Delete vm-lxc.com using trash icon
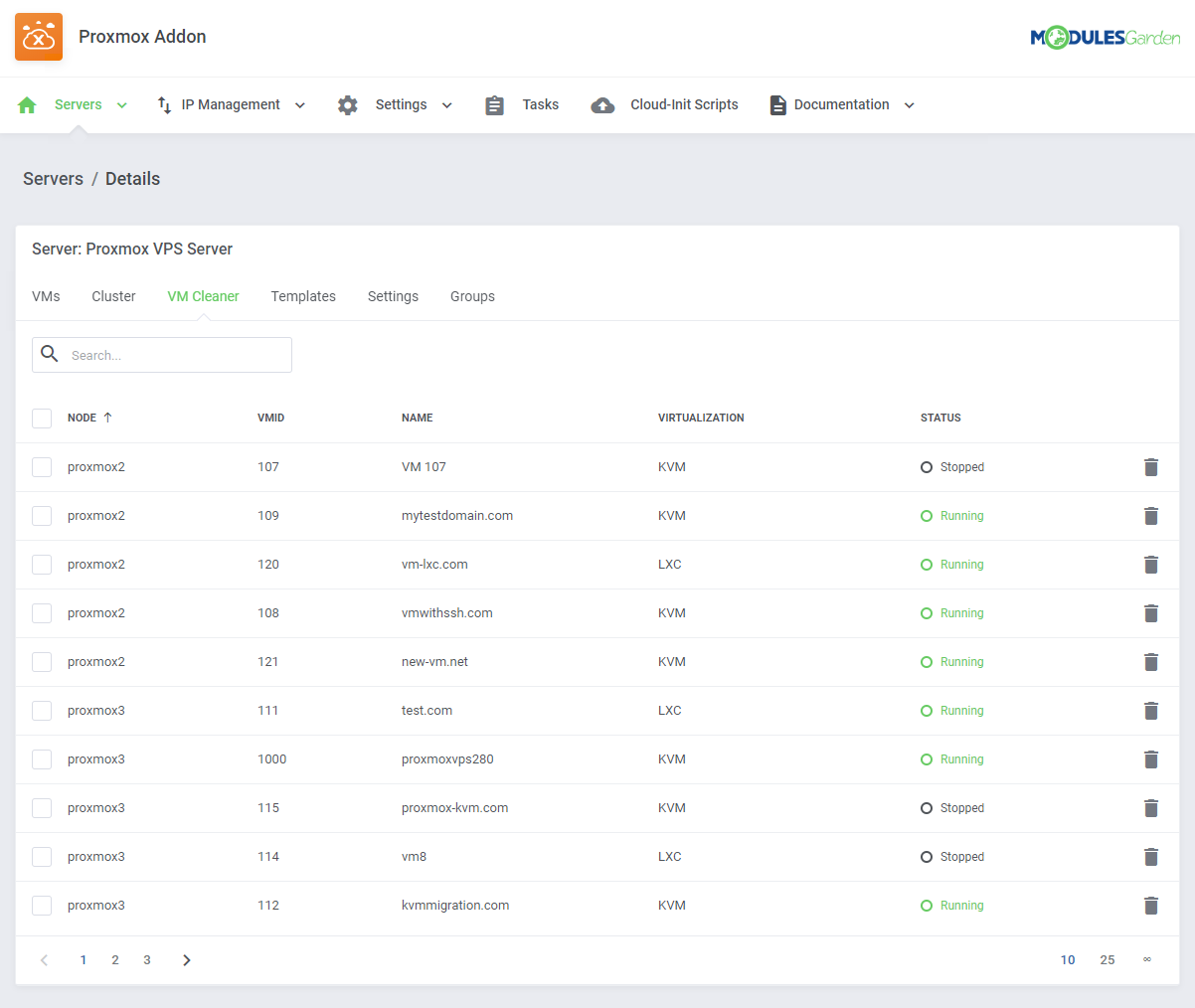Image resolution: width=1195 pixels, height=1008 pixels. [x=1151, y=565]
